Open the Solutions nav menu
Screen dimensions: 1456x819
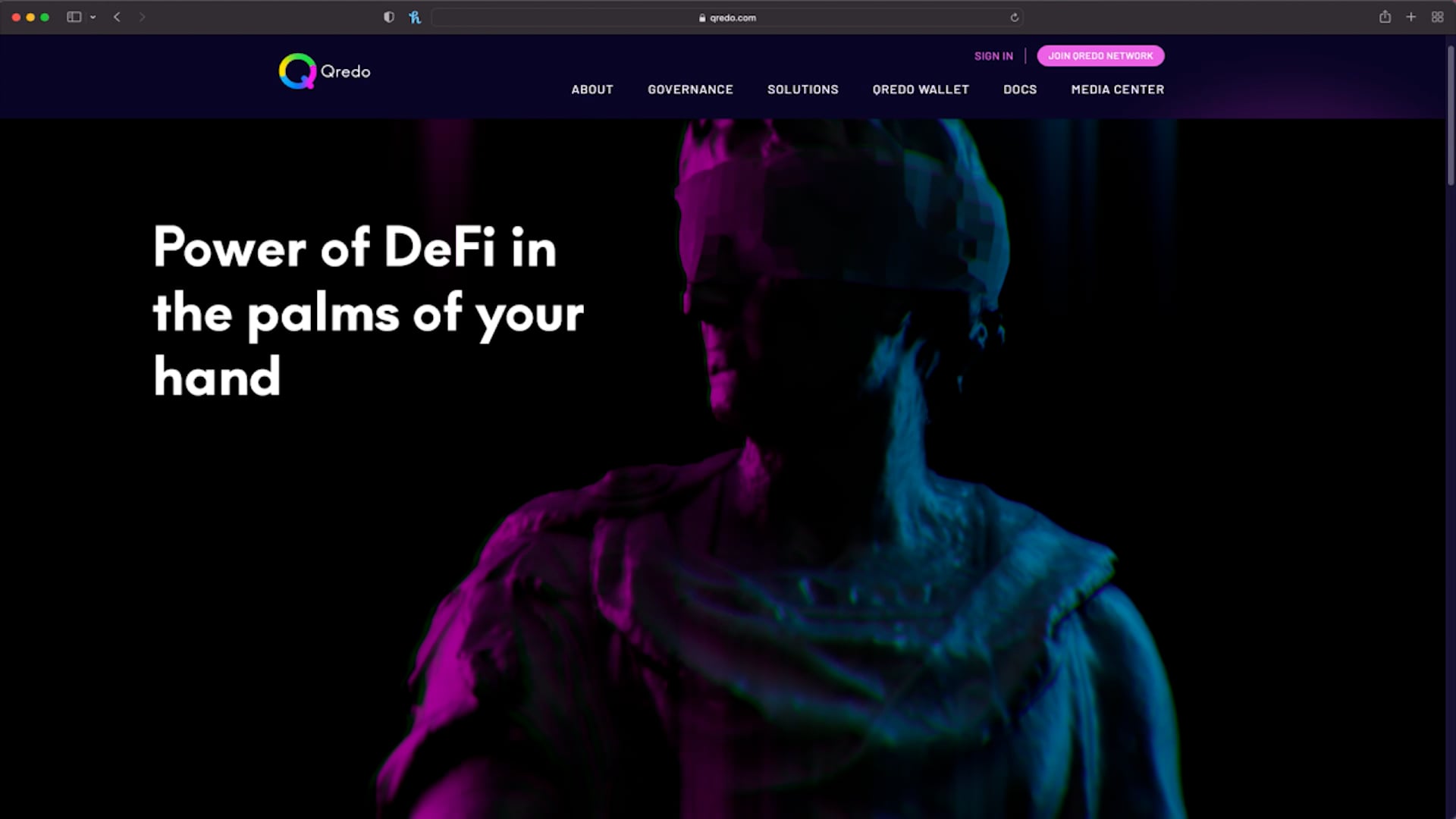[x=802, y=89]
